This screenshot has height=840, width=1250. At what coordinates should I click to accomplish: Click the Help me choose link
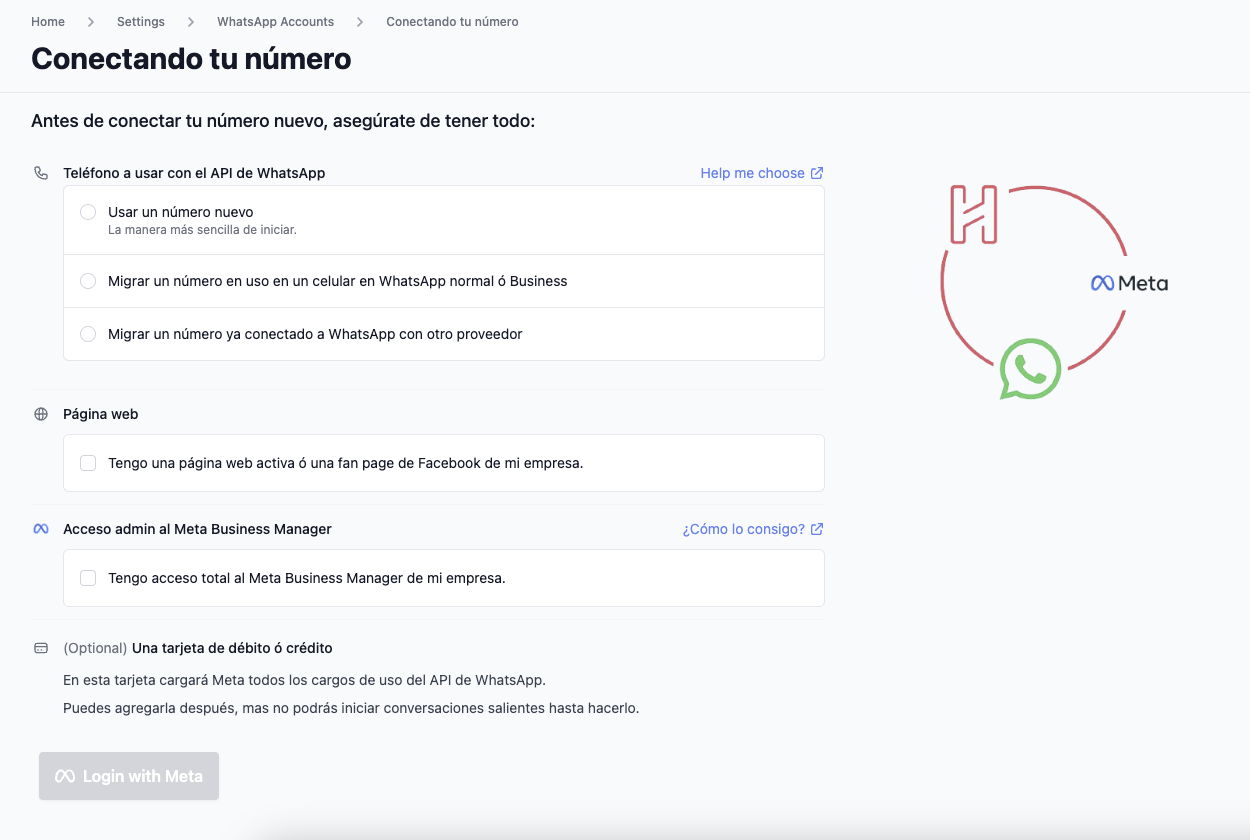750,172
